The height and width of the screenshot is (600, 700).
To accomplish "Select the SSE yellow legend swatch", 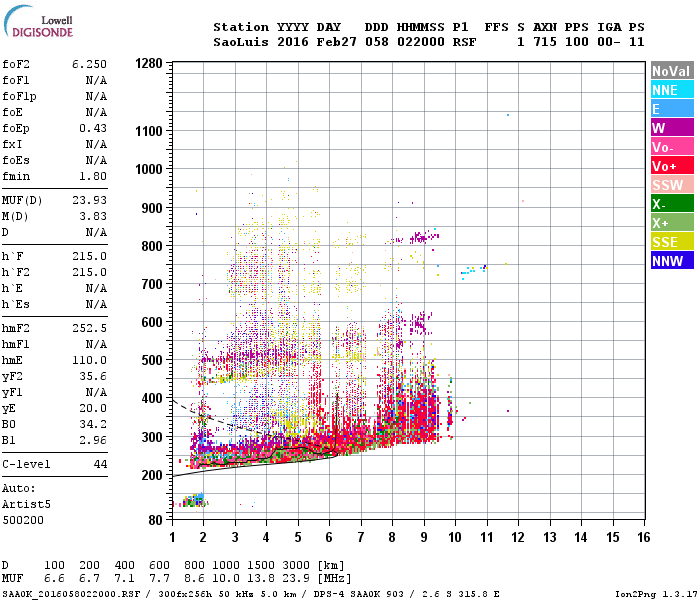I will [x=672, y=242].
